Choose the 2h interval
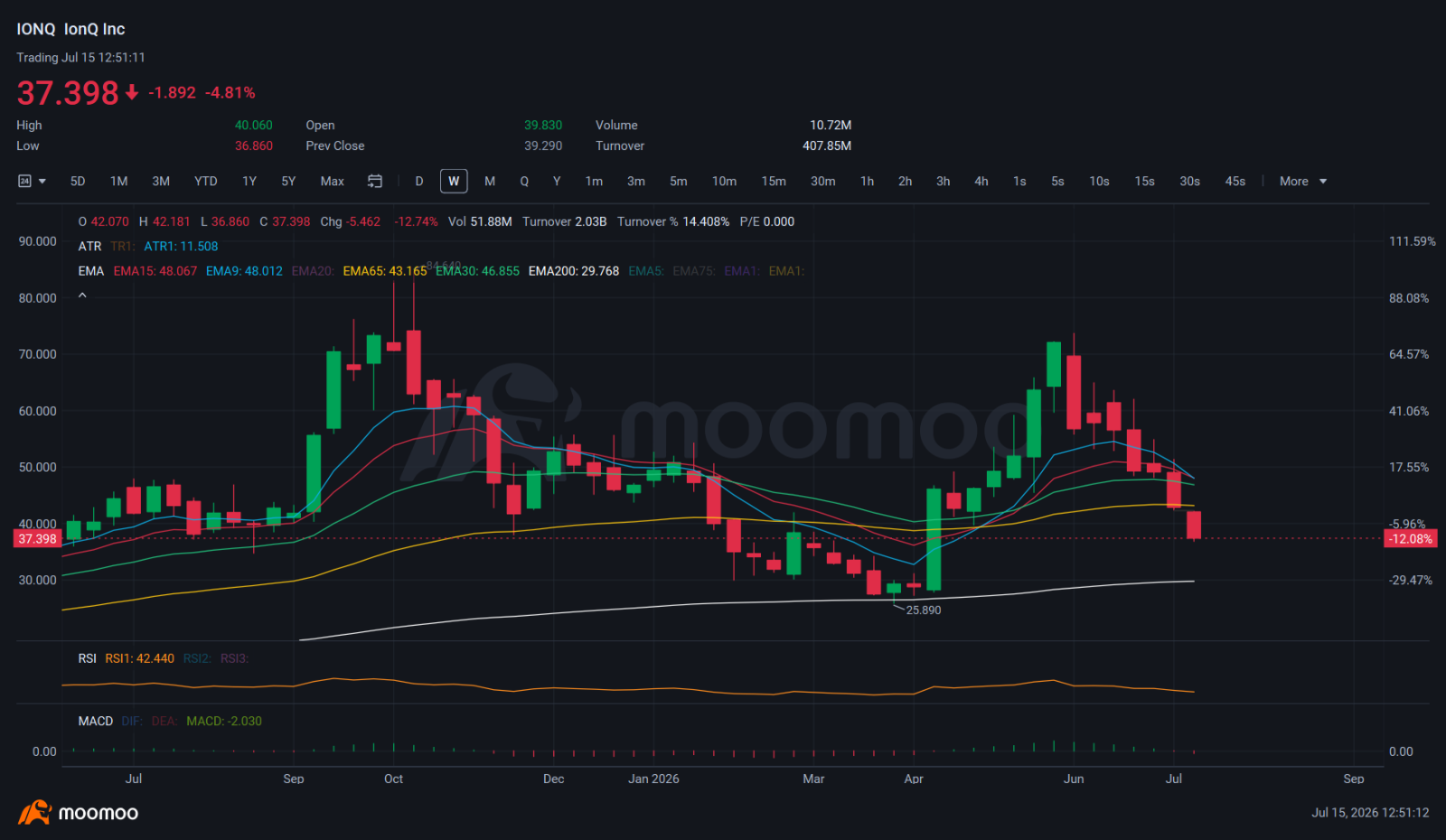Screen dimensions: 1446x840 (x=905, y=182)
